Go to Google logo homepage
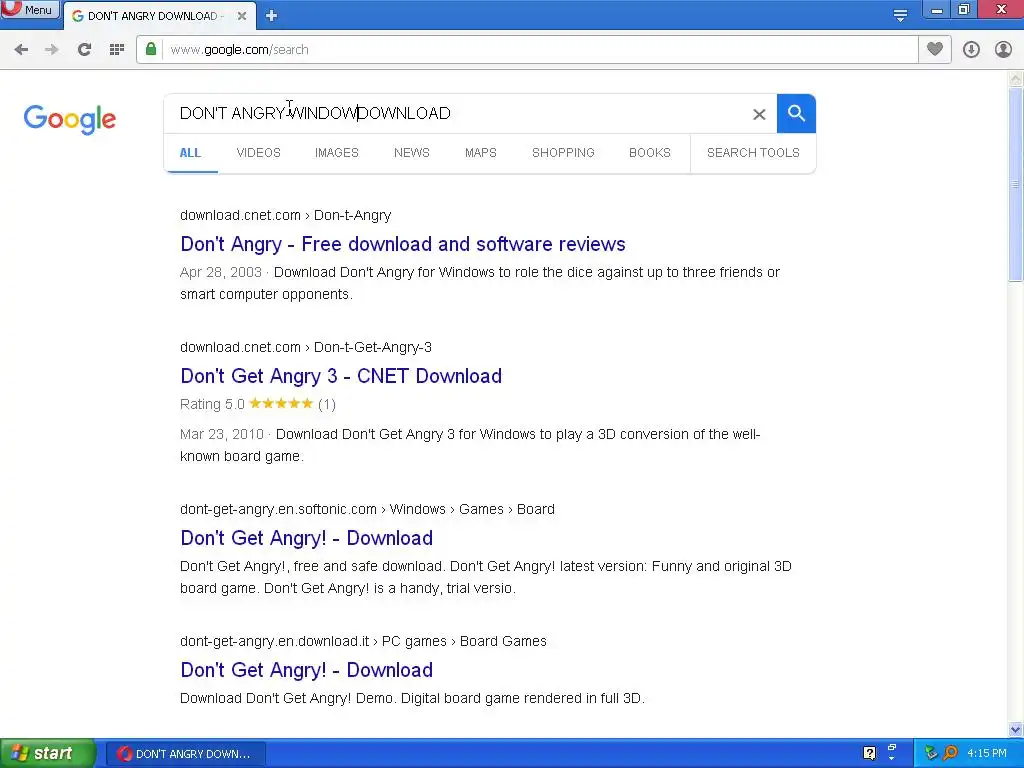Viewport: 1024px width, 768px height. point(70,120)
